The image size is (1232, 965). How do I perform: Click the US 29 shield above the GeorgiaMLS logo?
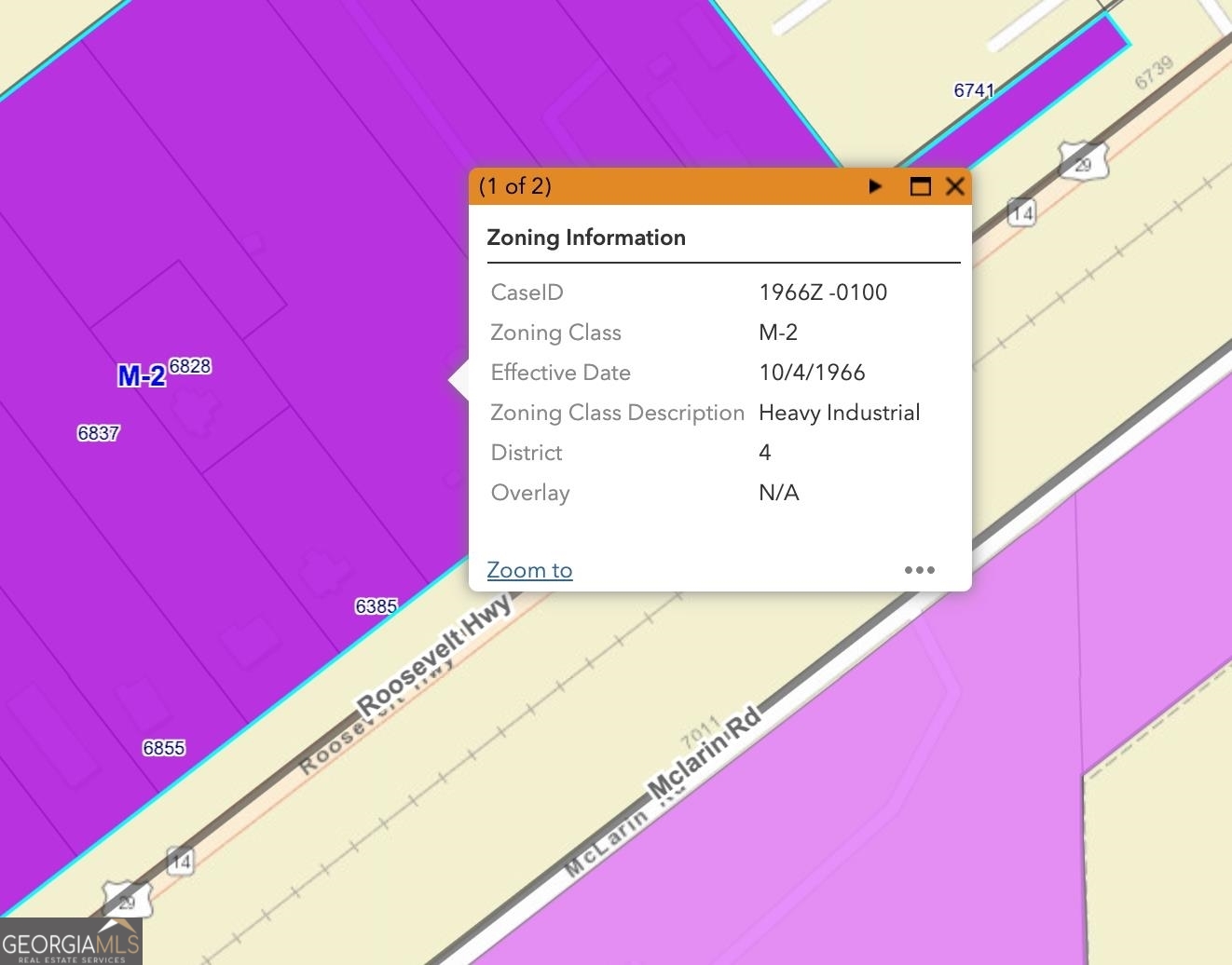[127, 900]
